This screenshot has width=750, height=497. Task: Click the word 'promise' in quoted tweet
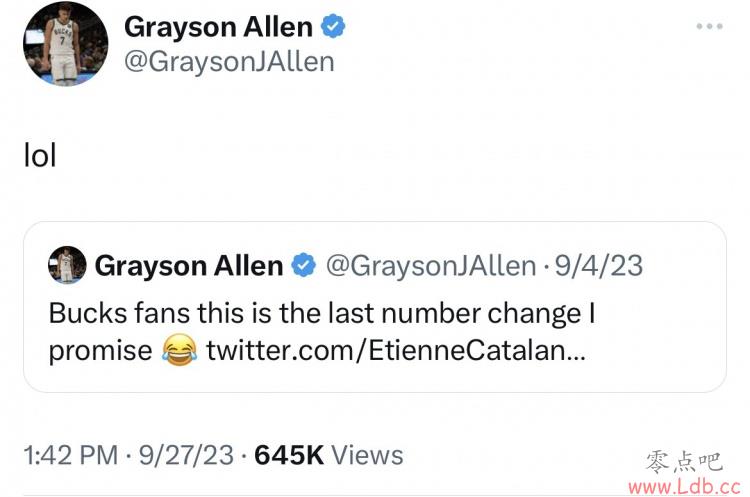point(100,352)
